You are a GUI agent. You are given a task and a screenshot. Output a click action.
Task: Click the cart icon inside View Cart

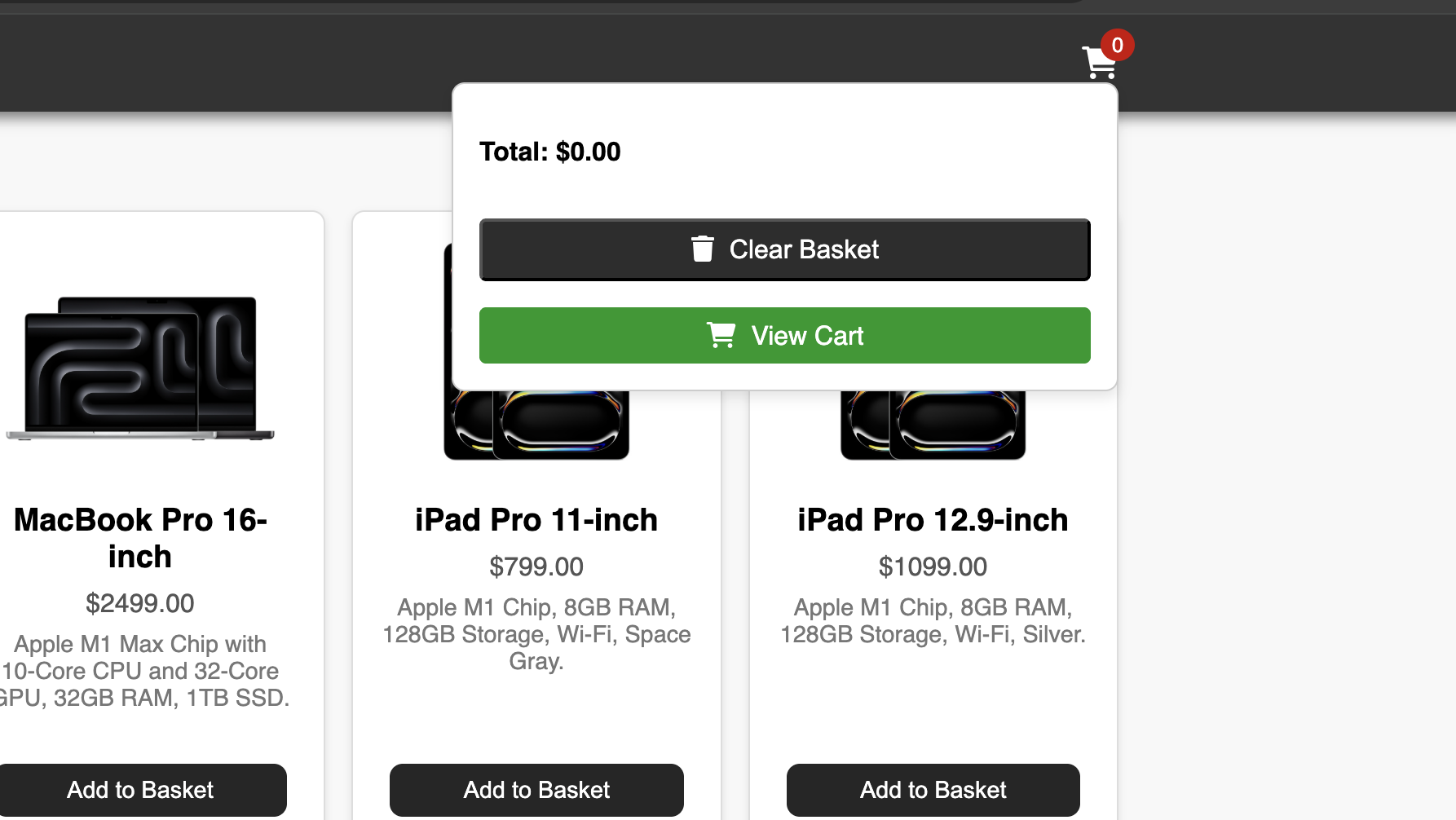coord(722,334)
